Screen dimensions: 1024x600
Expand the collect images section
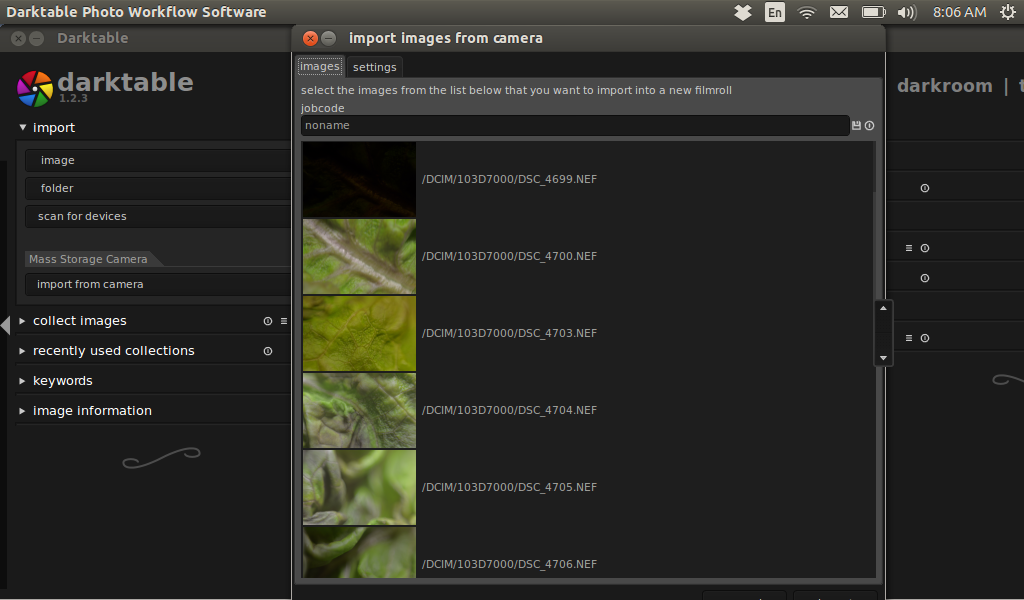pyautogui.click(x=23, y=321)
